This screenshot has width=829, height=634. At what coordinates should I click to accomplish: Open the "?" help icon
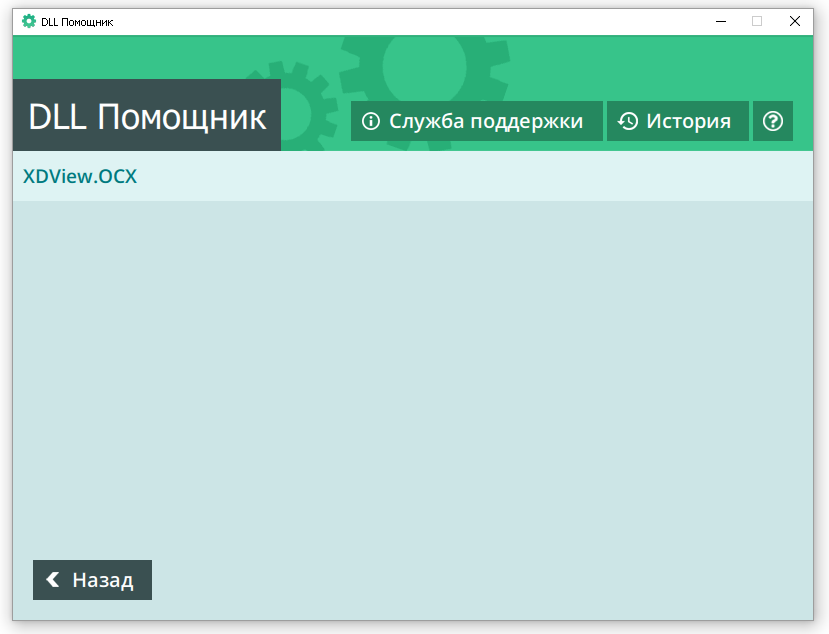(x=772, y=121)
